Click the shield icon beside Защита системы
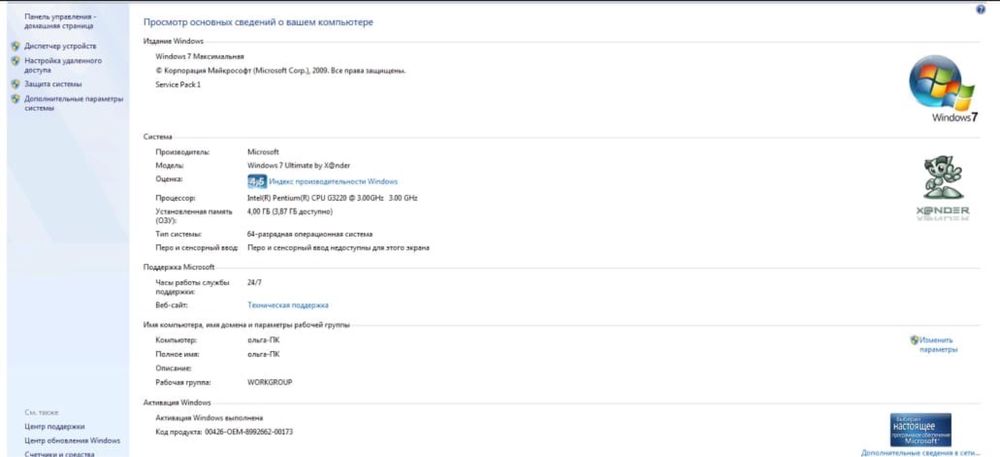1000x457 pixels. (x=15, y=83)
